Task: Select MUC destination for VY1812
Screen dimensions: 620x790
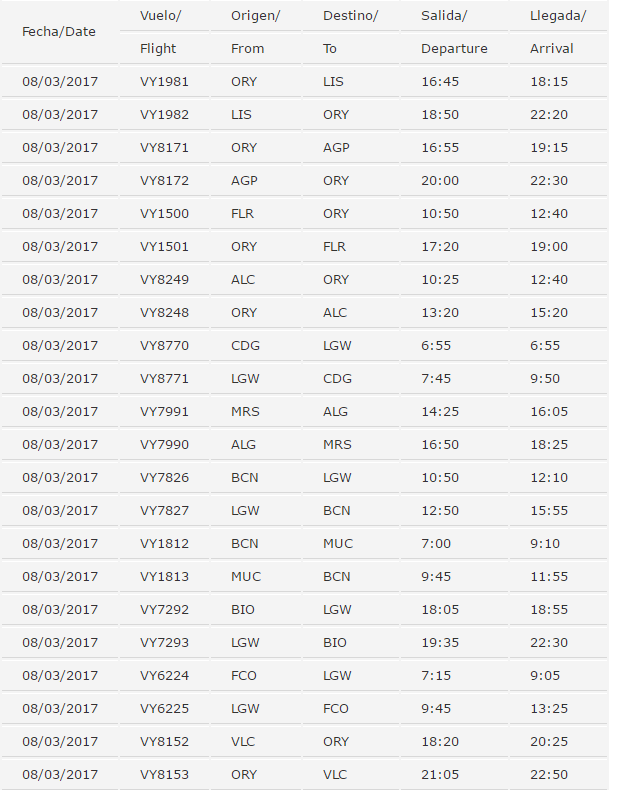Action: [338, 544]
